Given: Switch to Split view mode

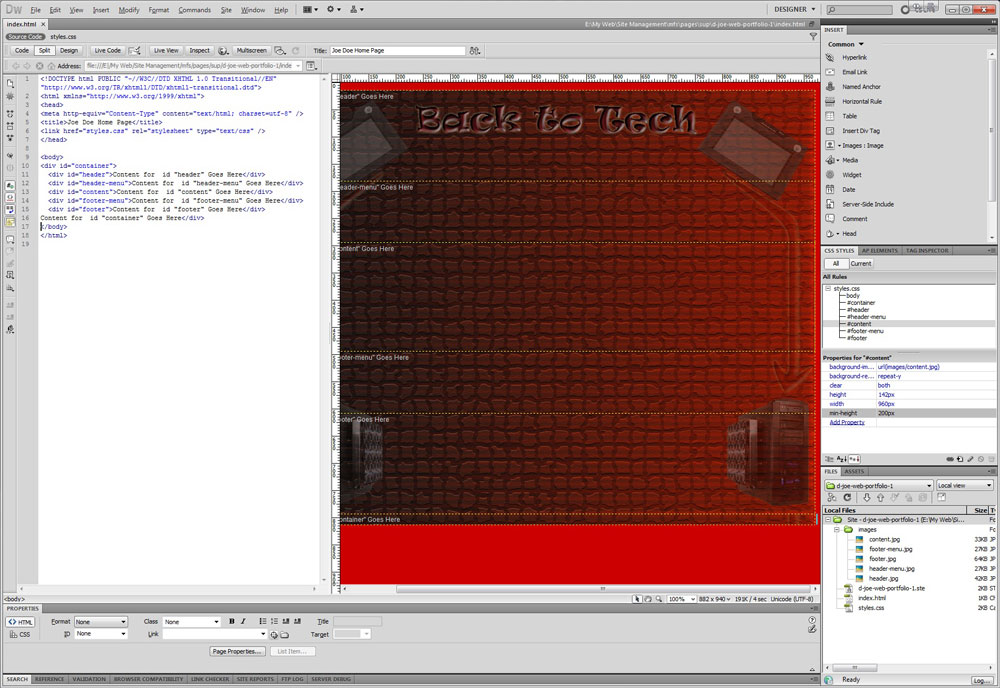Looking at the screenshot, I should point(44,50).
